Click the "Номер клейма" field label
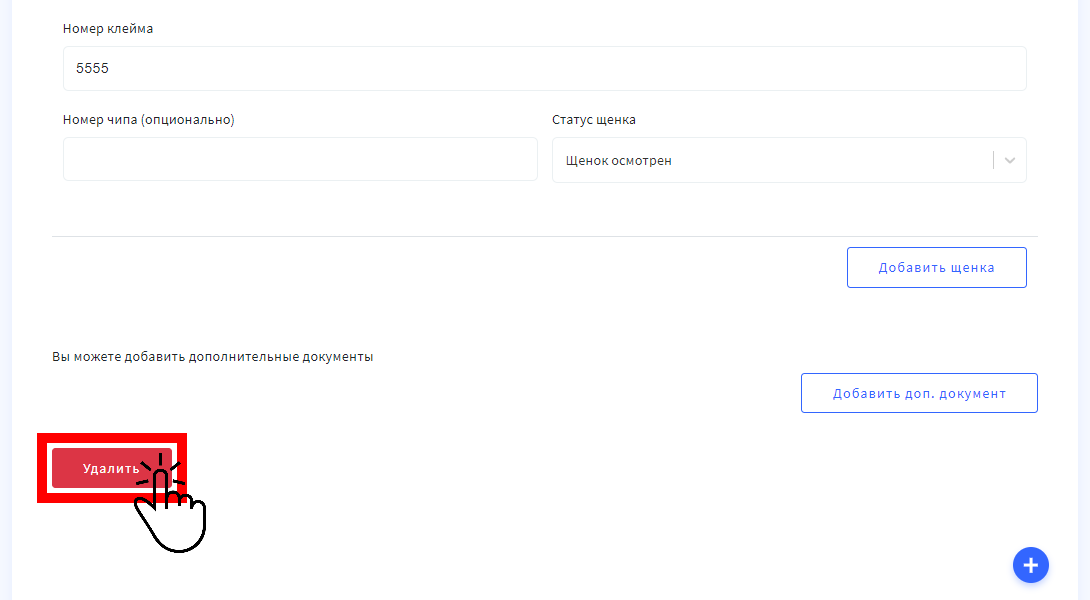1090x600 pixels. click(108, 29)
